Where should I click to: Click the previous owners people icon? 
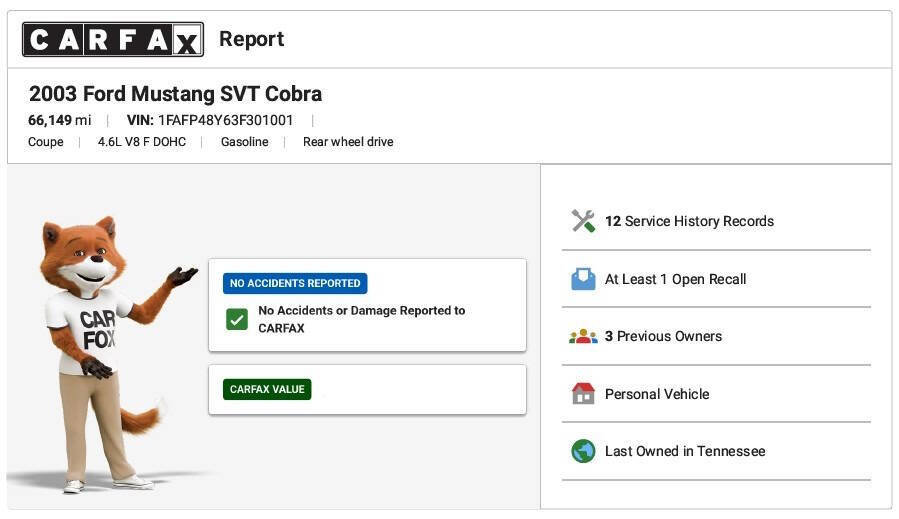583,336
